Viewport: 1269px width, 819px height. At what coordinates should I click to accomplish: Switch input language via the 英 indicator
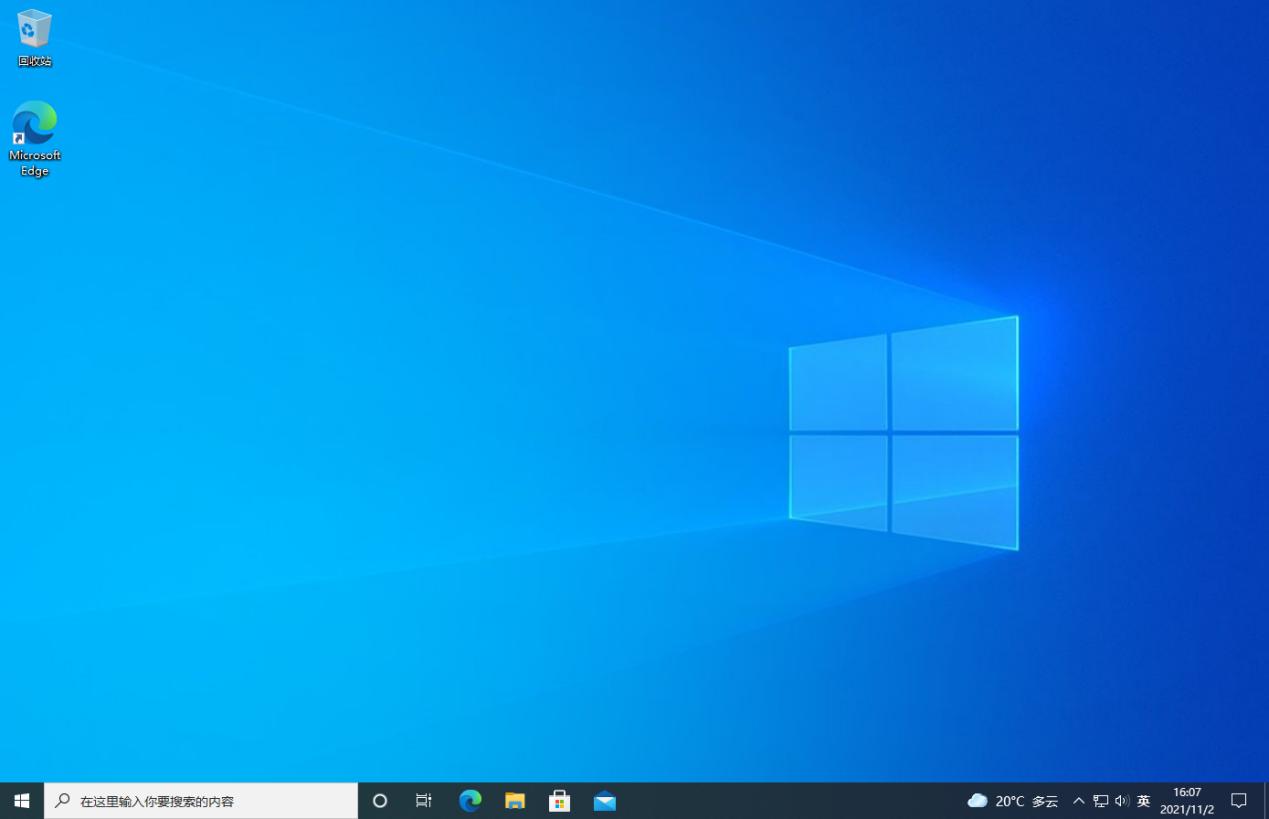(1143, 800)
